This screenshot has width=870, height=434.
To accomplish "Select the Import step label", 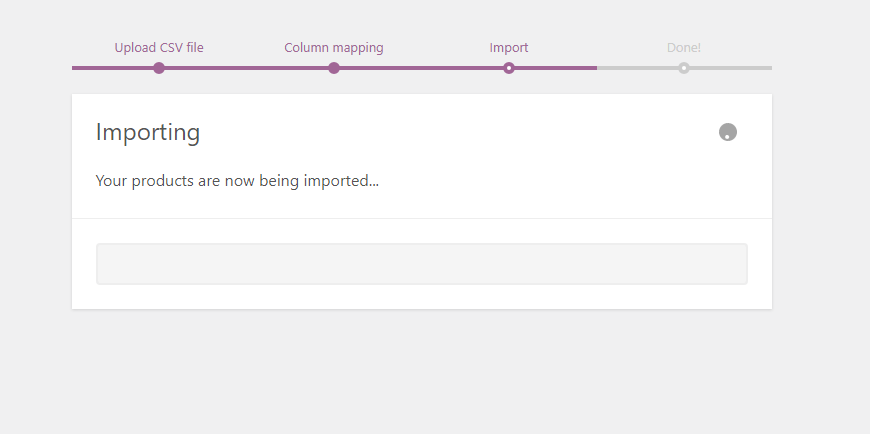I will point(509,48).
